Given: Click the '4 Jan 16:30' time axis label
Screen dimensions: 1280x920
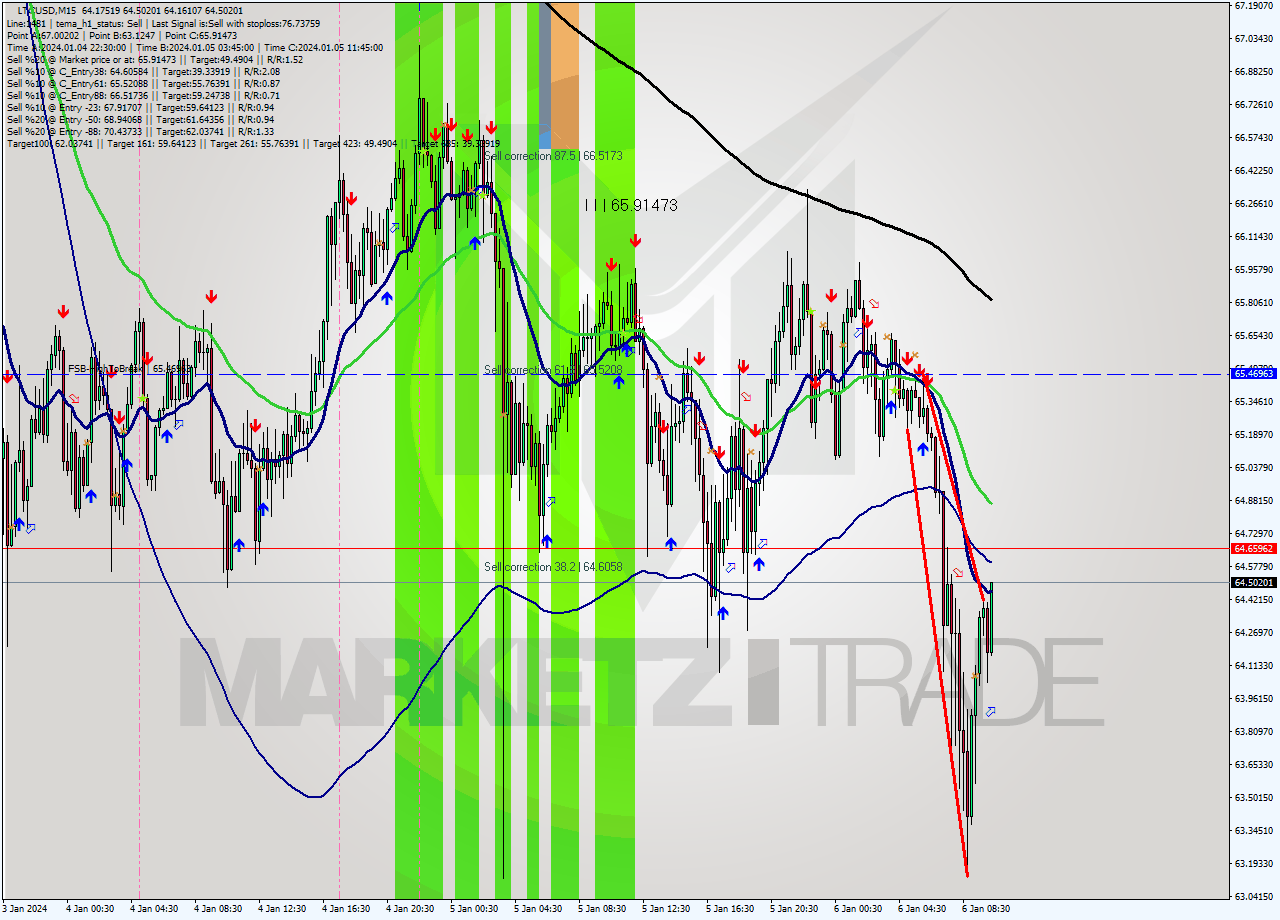Looking at the screenshot, I should (347, 909).
